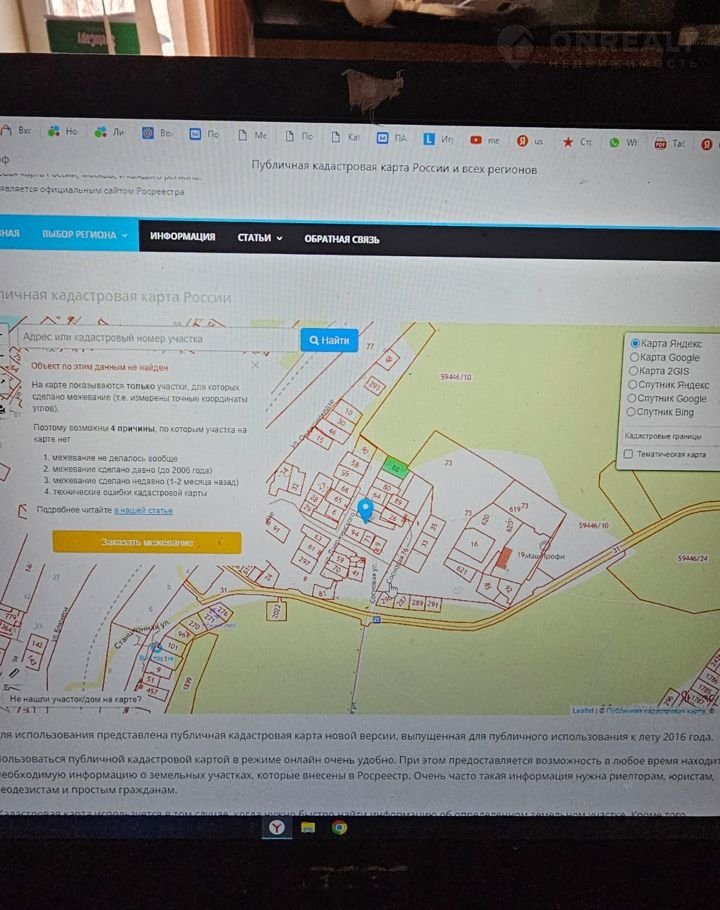This screenshot has height=910, width=720.
Task: Focus the cadastral number address search field
Action: pos(155,339)
